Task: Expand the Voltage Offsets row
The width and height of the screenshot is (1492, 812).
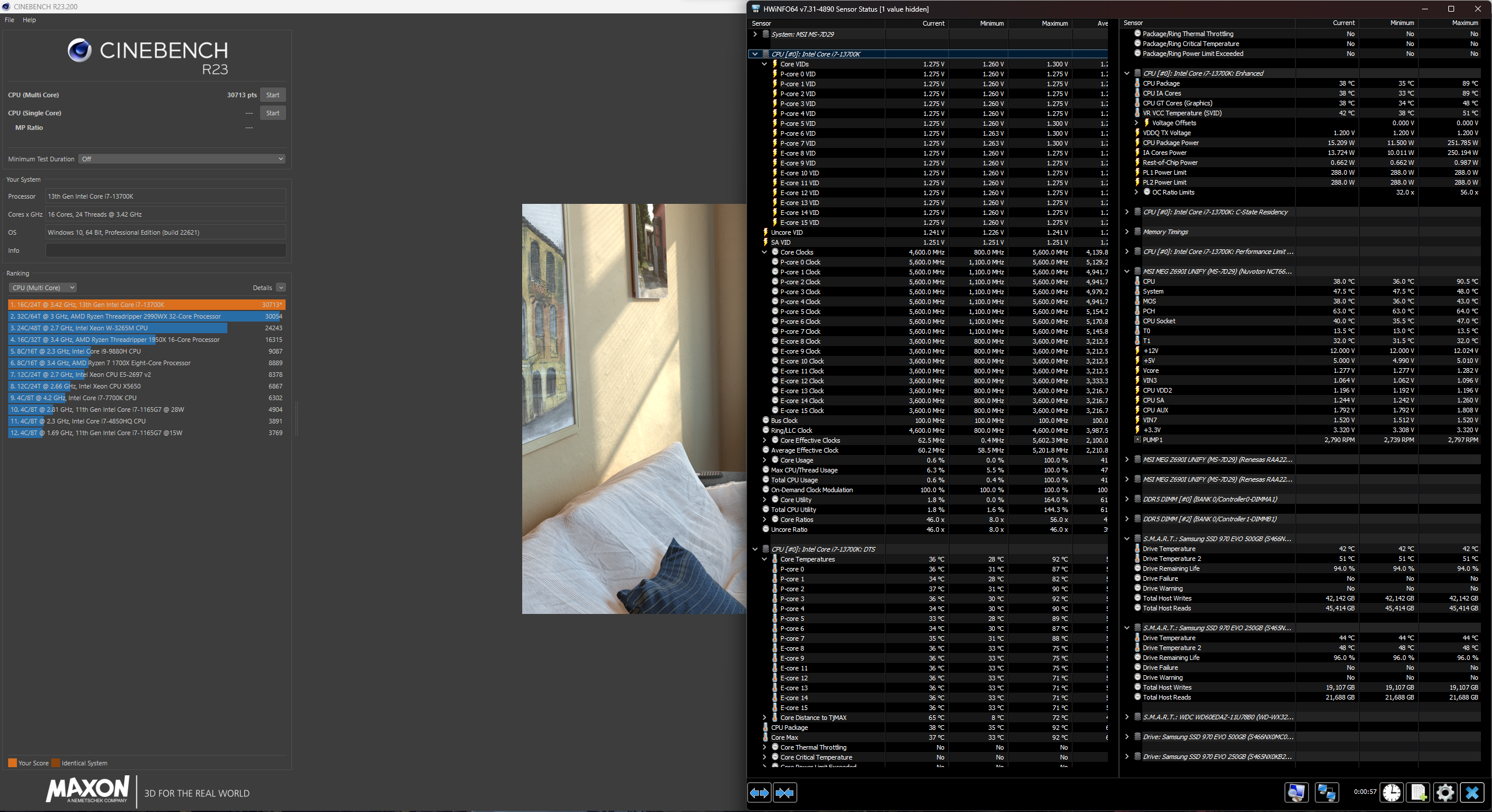Action: coord(1136,123)
